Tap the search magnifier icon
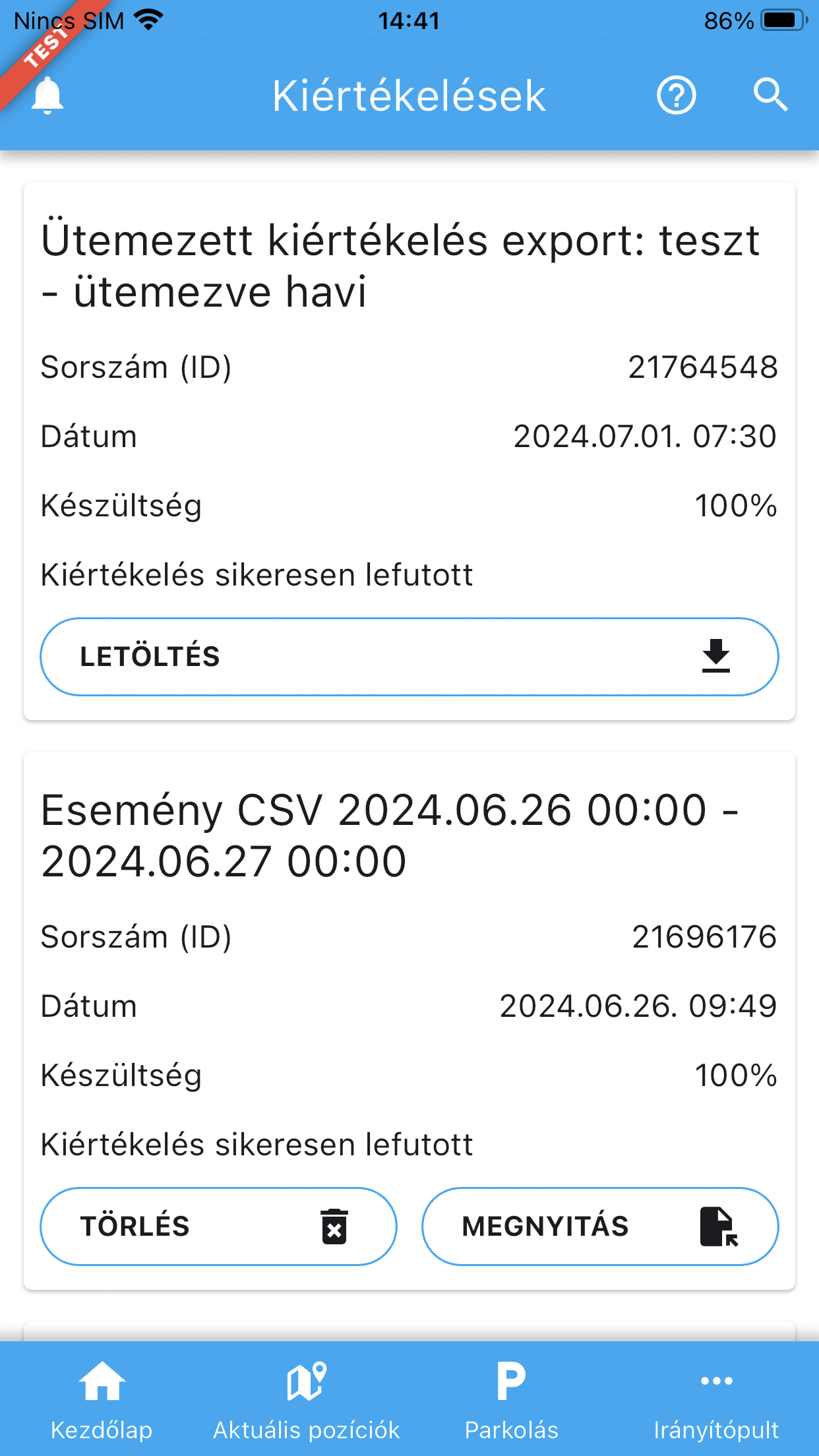819x1456 pixels. (x=770, y=96)
